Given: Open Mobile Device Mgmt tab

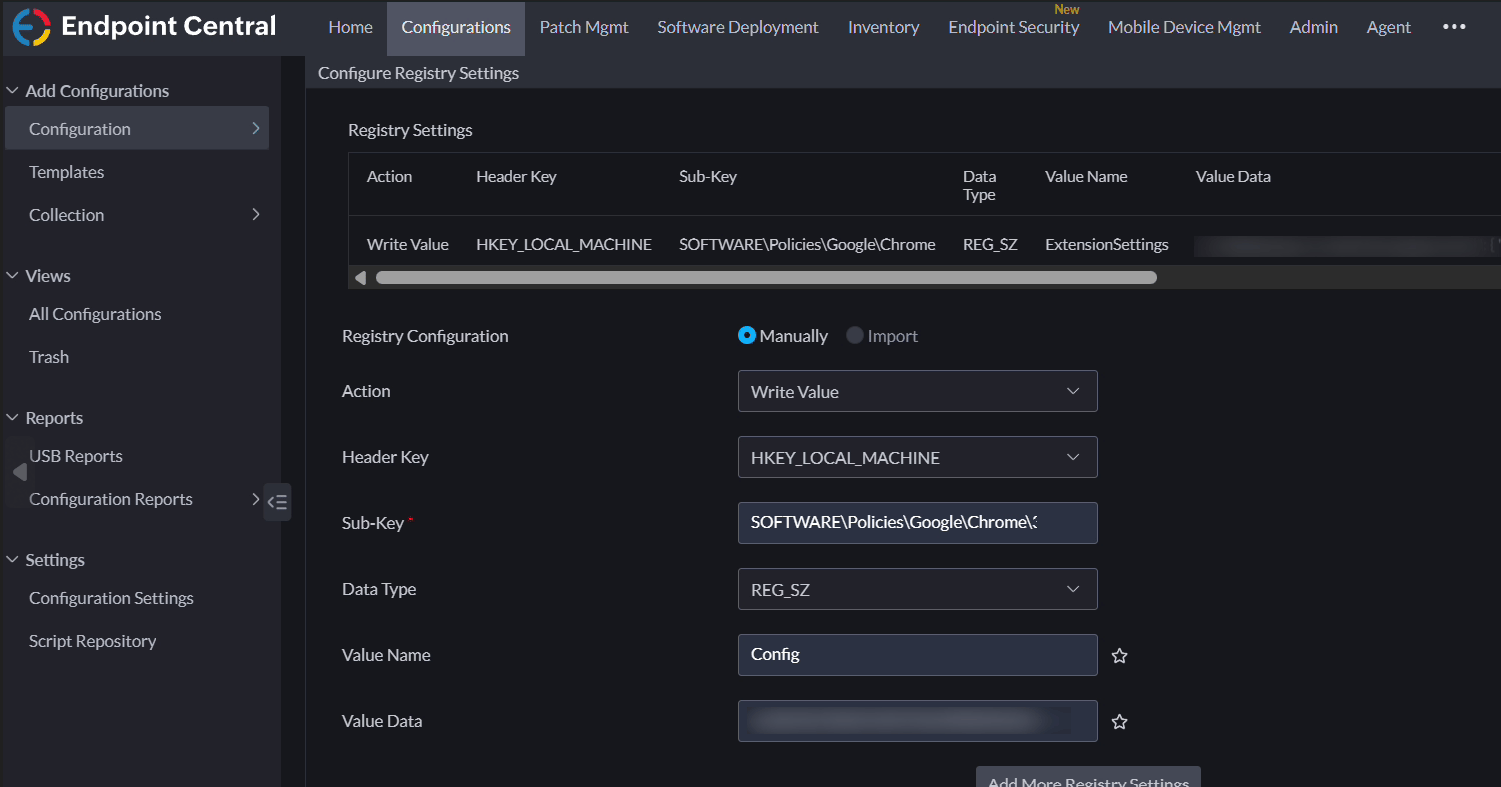Looking at the screenshot, I should coord(1184,27).
